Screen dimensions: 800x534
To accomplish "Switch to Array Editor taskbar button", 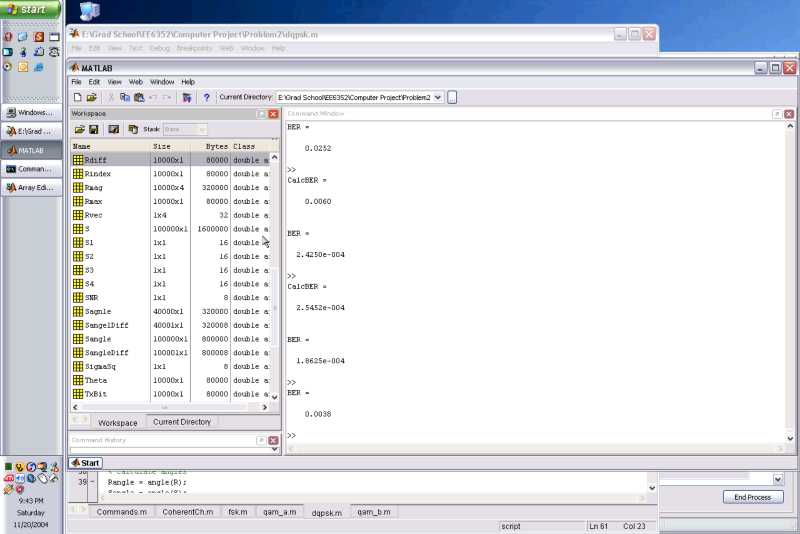I will pyautogui.click(x=31, y=188).
